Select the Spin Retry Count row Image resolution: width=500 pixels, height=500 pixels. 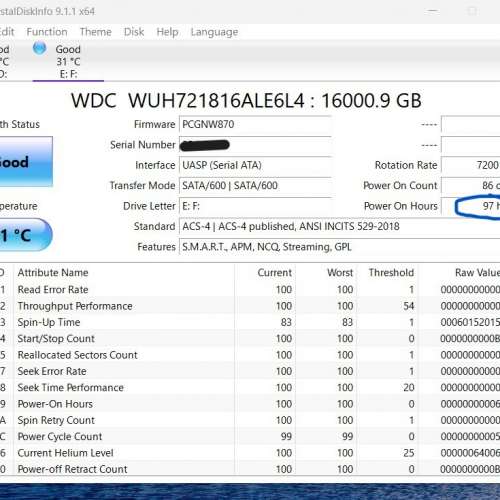[250, 420]
